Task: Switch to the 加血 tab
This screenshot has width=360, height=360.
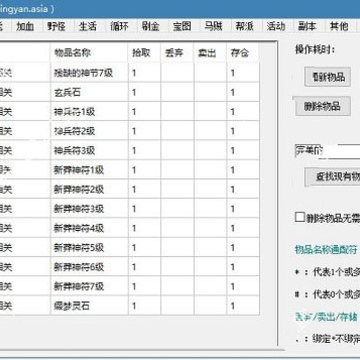Action: [x=25, y=26]
